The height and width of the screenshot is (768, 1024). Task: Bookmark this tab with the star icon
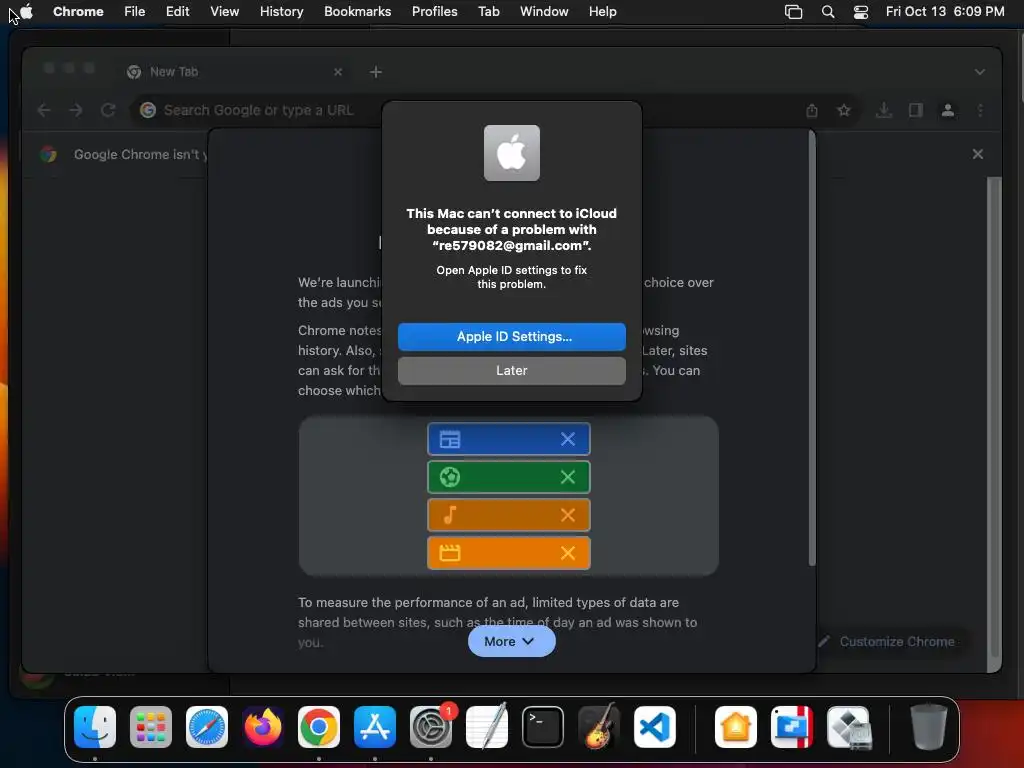click(x=844, y=110)
